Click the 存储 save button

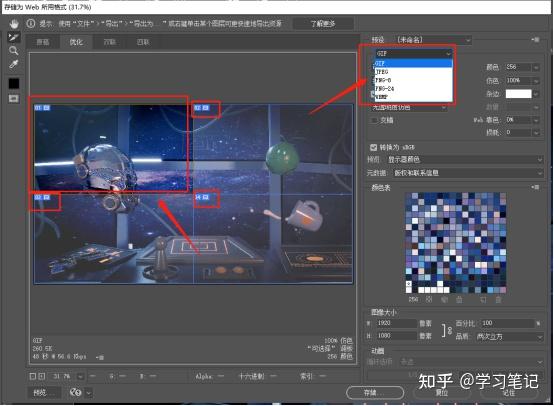(x=375, y=393)
